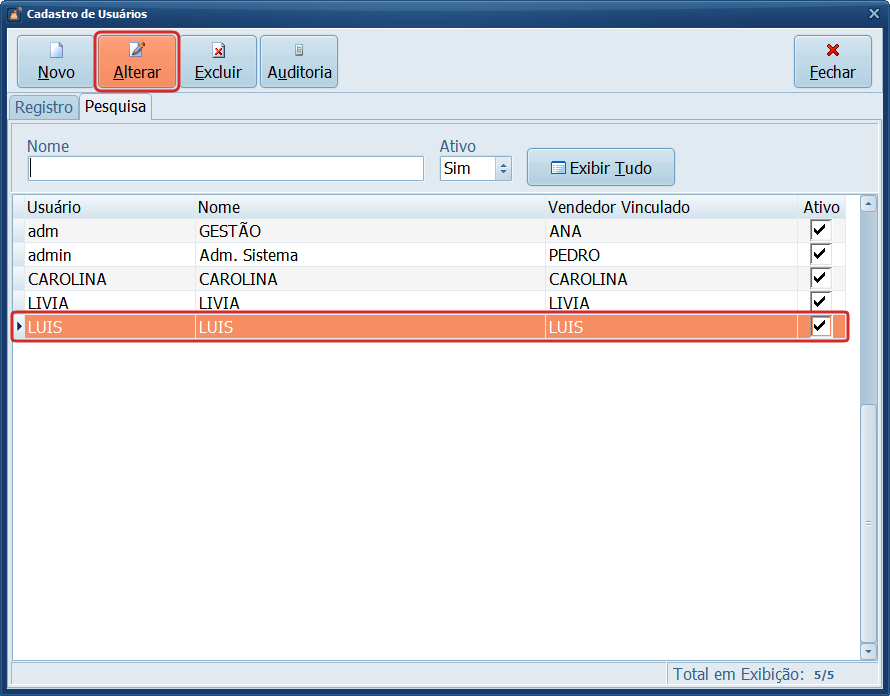
Task: Toggle the Ativo checkbox for LUIS
Action: (x=820, y=327)
